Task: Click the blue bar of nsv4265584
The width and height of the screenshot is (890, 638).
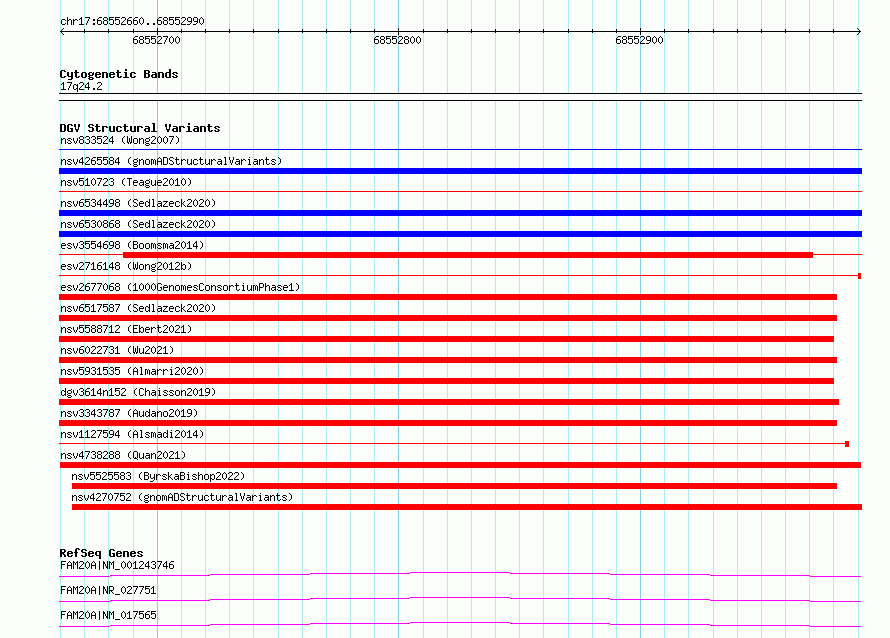Action: (x=460, y=171)
